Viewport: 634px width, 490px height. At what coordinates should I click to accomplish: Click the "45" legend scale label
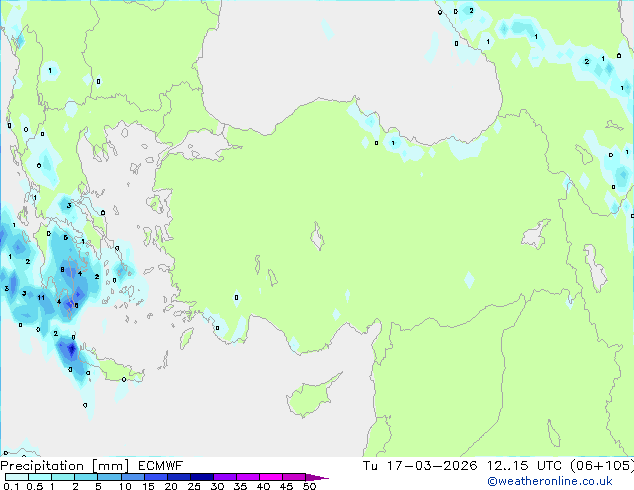click(x=286, y=486)
